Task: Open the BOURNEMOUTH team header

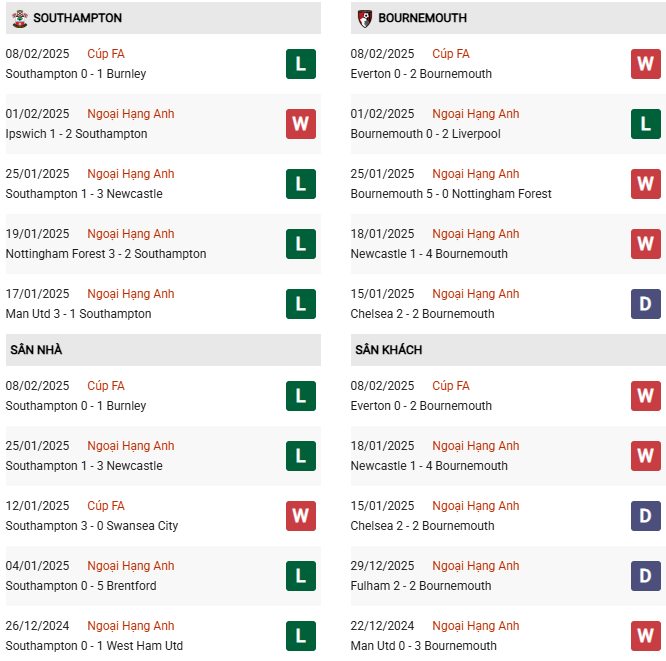Action: [x=422, y=18]
